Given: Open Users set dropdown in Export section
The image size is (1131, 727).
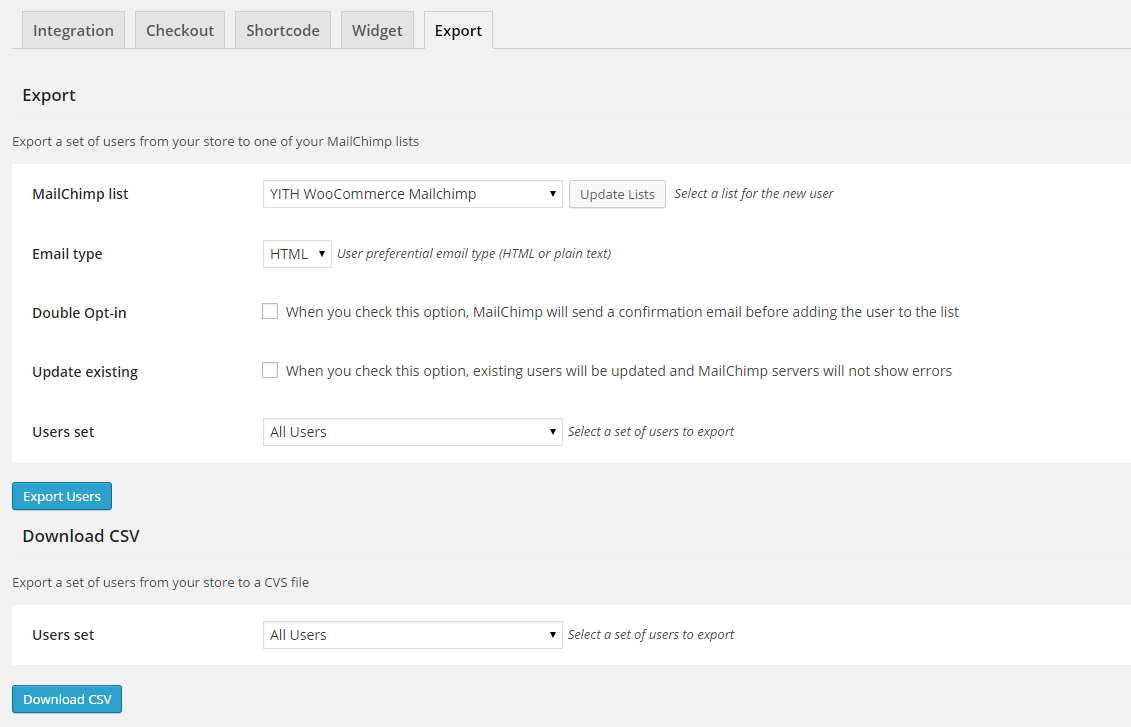Looking at the screenshot, I should (412, 432).
